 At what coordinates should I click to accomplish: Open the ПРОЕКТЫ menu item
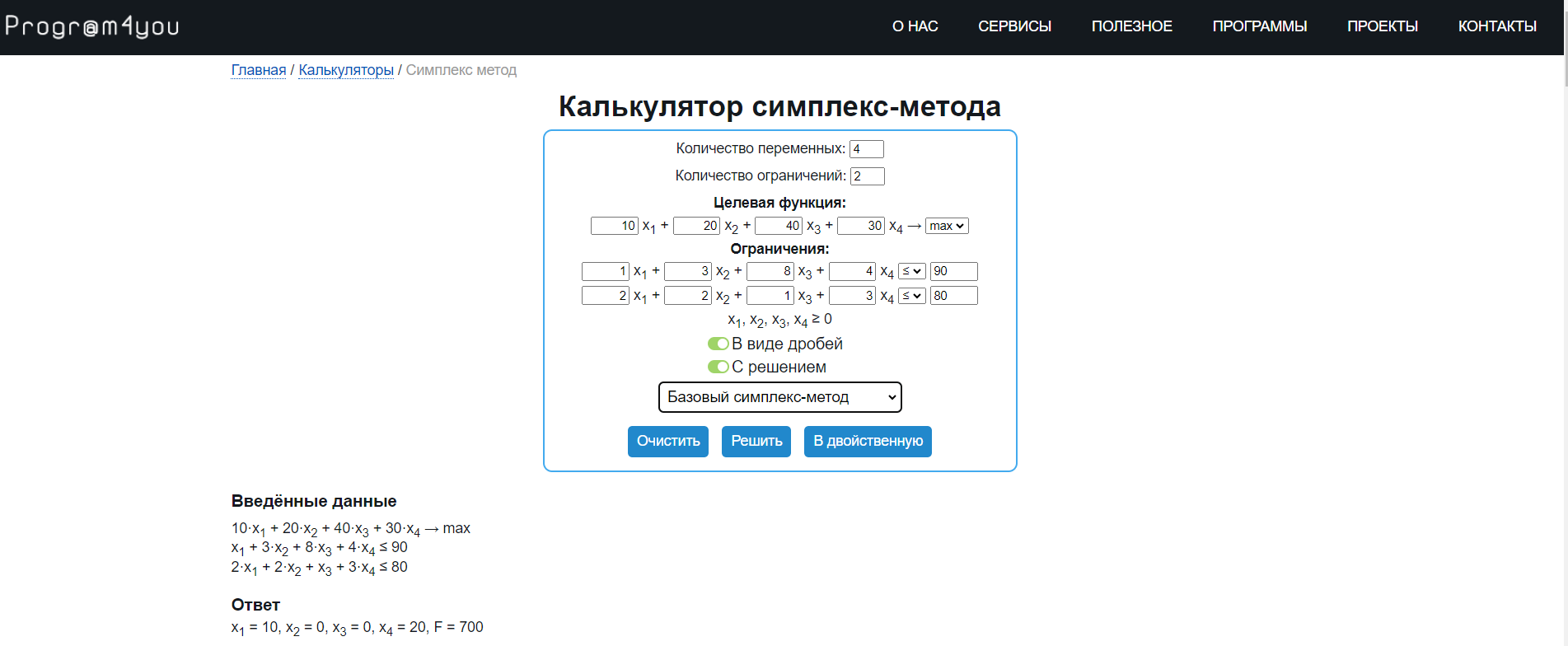coord(1383,26)
